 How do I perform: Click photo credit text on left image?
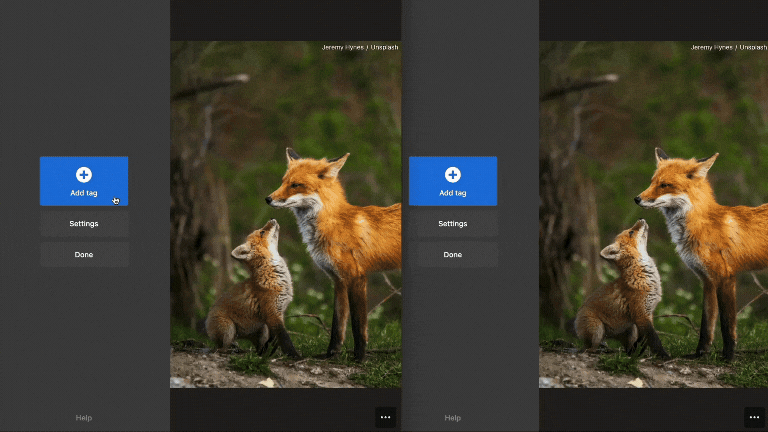click(360, 48)
